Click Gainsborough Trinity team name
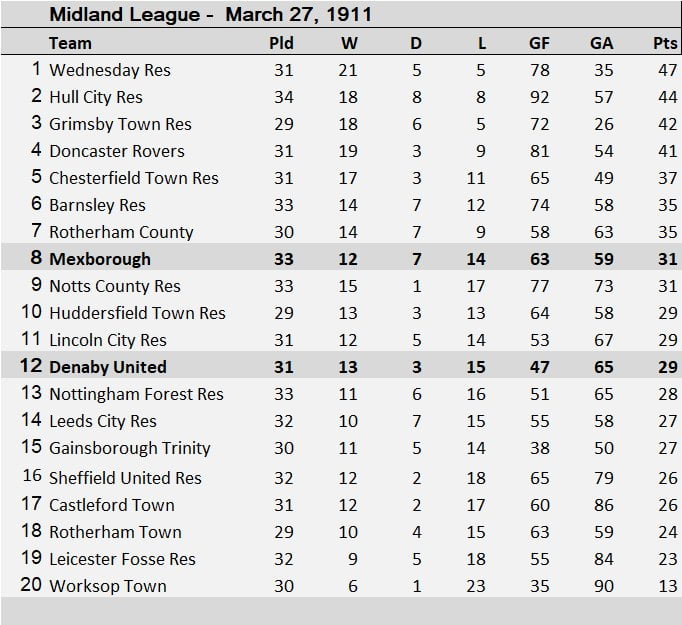682x625 pixels. click(x=129, y=448)
